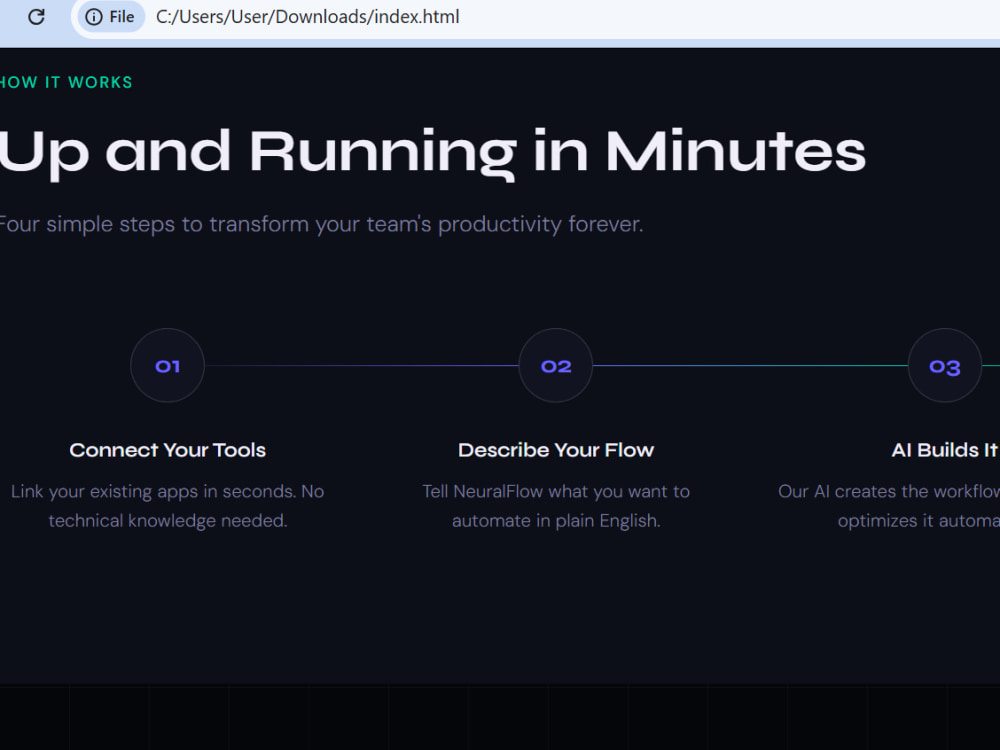The image size is (1000, 750).
Task: Click the subtitle "Four simple steps to transform"
Action: pos(154,224)
